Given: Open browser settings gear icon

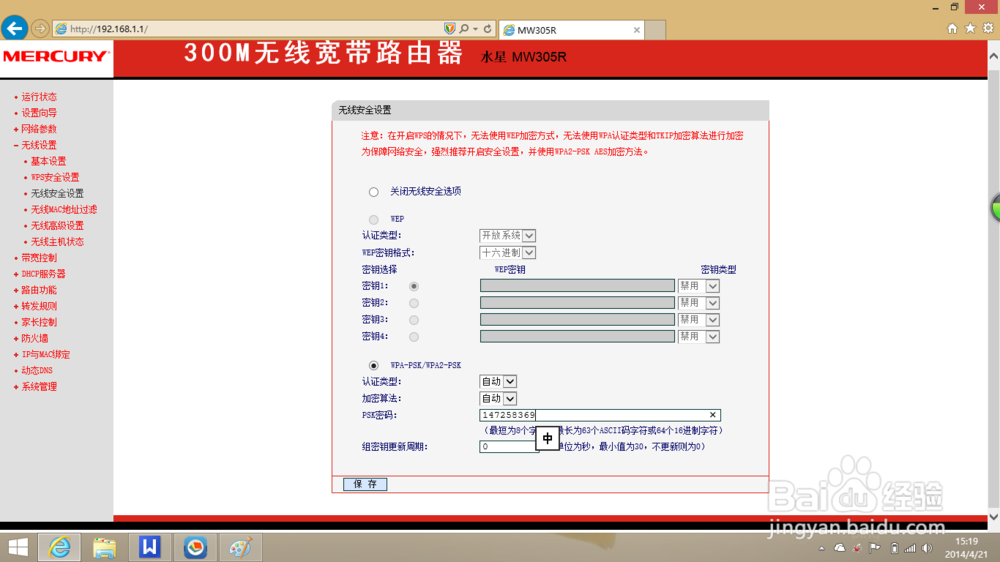Looking at the screenshot, I should coord(988,29).
